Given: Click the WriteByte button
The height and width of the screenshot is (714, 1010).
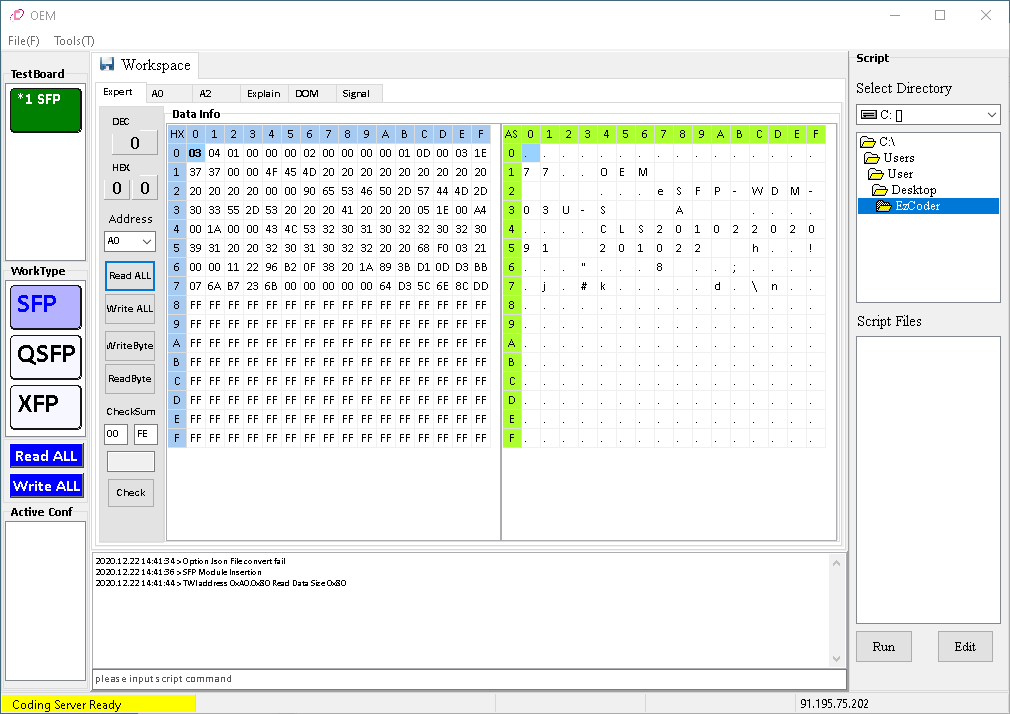Looking at the screenshot, I should tap(130, 345).
